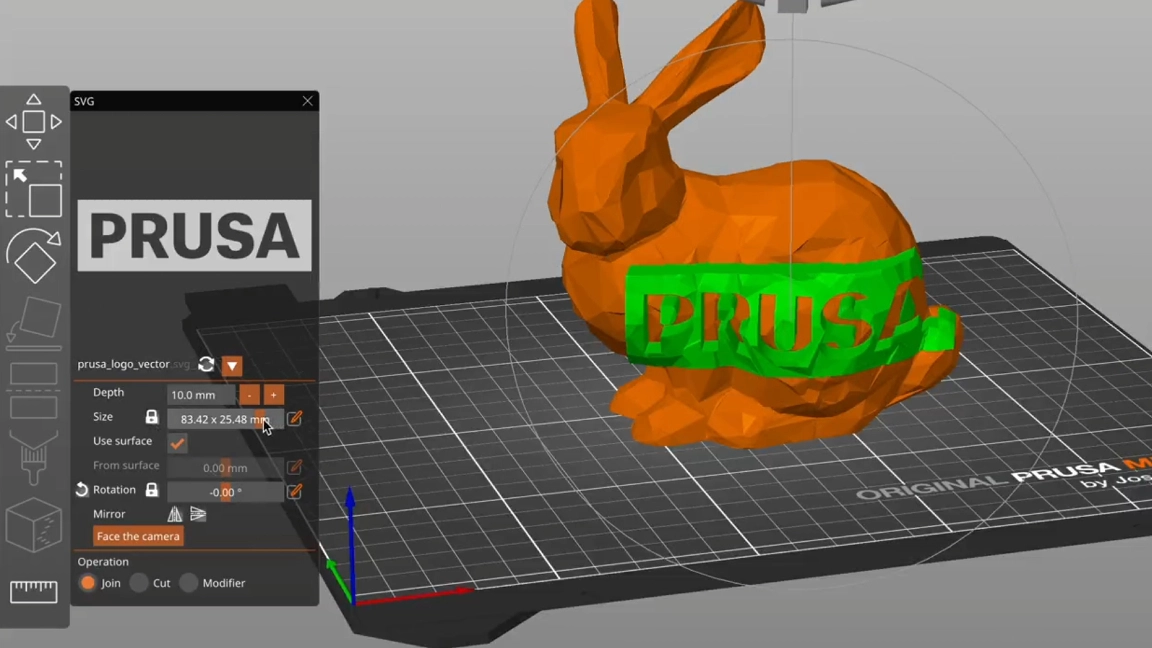1152x648 pixels.
Task: Click the prusa_logo_vector filename text
Action: coord(123,364)
